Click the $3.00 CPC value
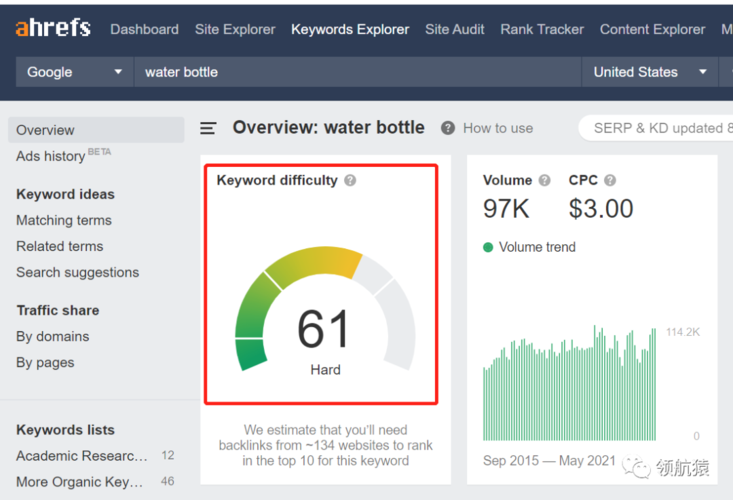Image resolution: width=733 pixels, height=500 pixels. click(601, 208)
